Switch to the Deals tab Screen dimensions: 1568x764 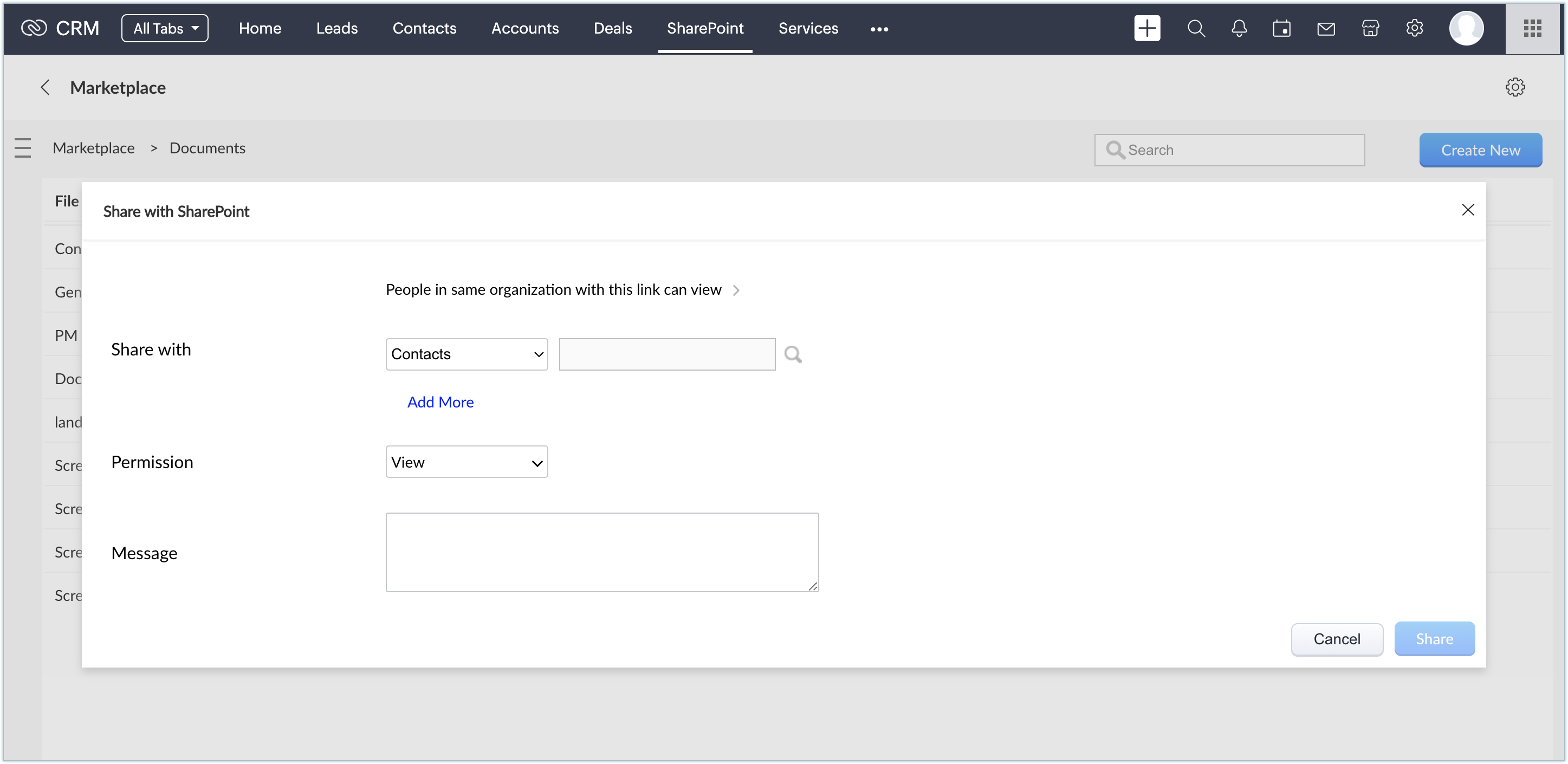click(612, 29)
